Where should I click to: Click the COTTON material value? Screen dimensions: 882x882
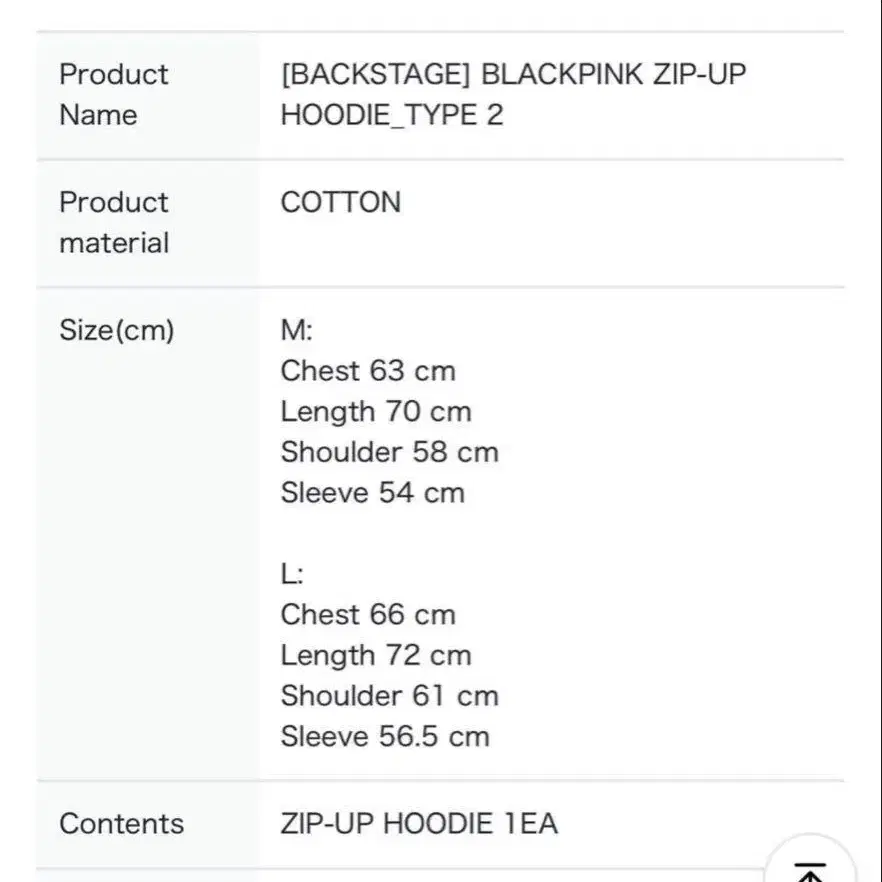coord(340,202)
